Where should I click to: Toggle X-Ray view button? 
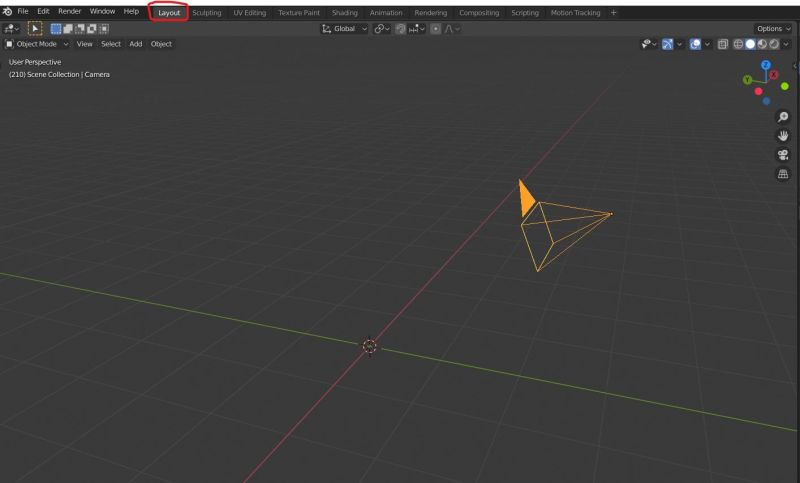pyautogui.click(x=722, y=44)
